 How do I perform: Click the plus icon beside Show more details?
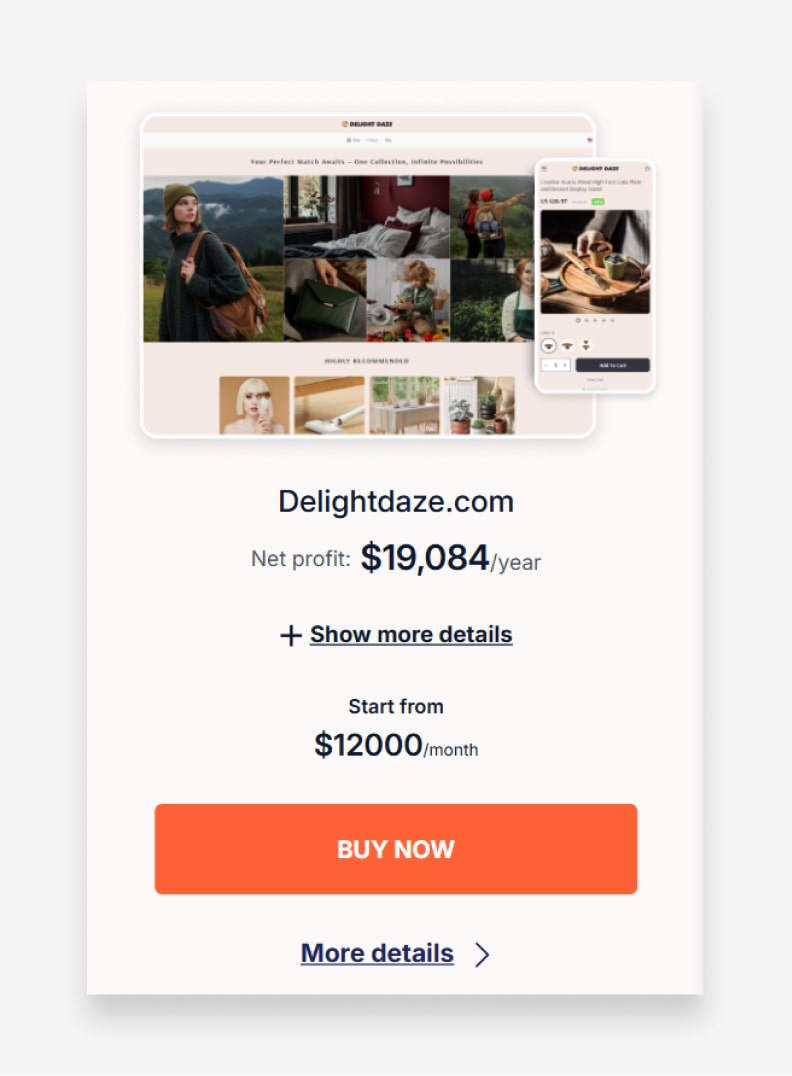(291, 635)
